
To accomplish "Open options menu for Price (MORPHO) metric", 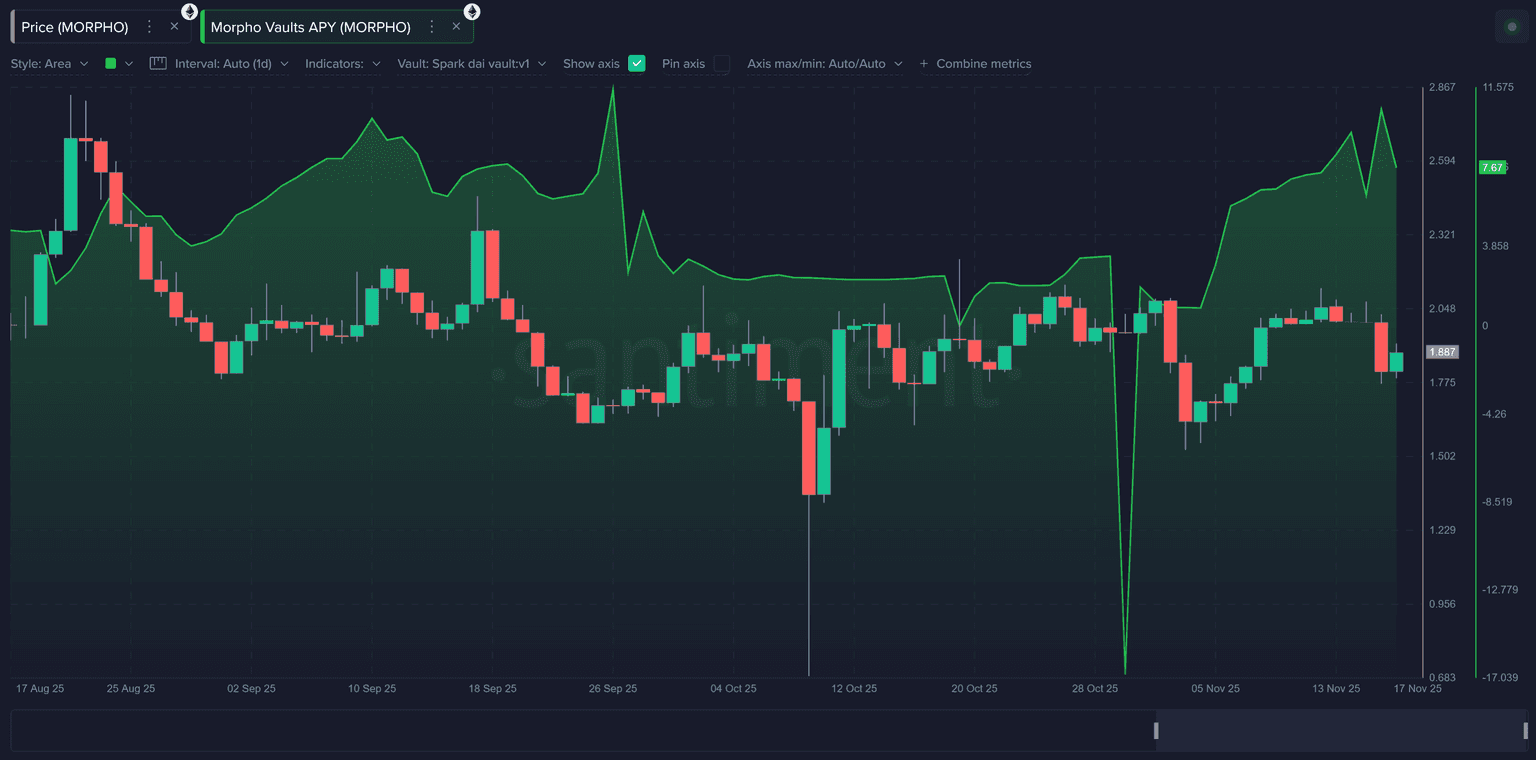I will coord(150,27).
